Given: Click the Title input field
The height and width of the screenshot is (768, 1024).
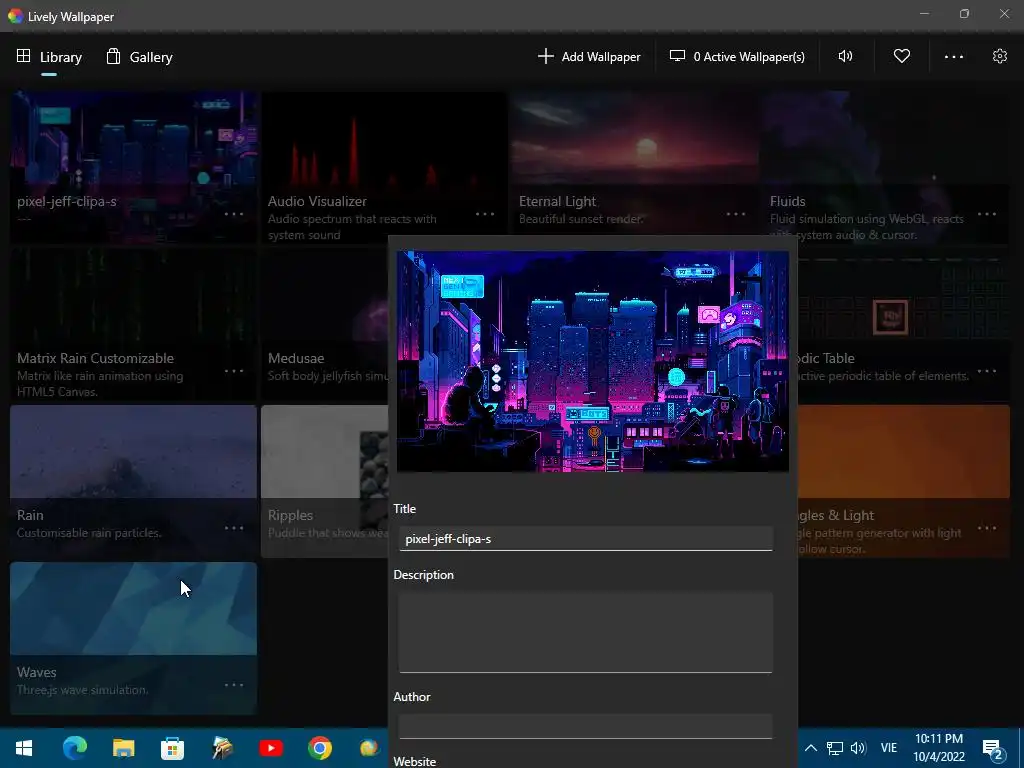Looking at the screenshot, I should pos(586,539).
